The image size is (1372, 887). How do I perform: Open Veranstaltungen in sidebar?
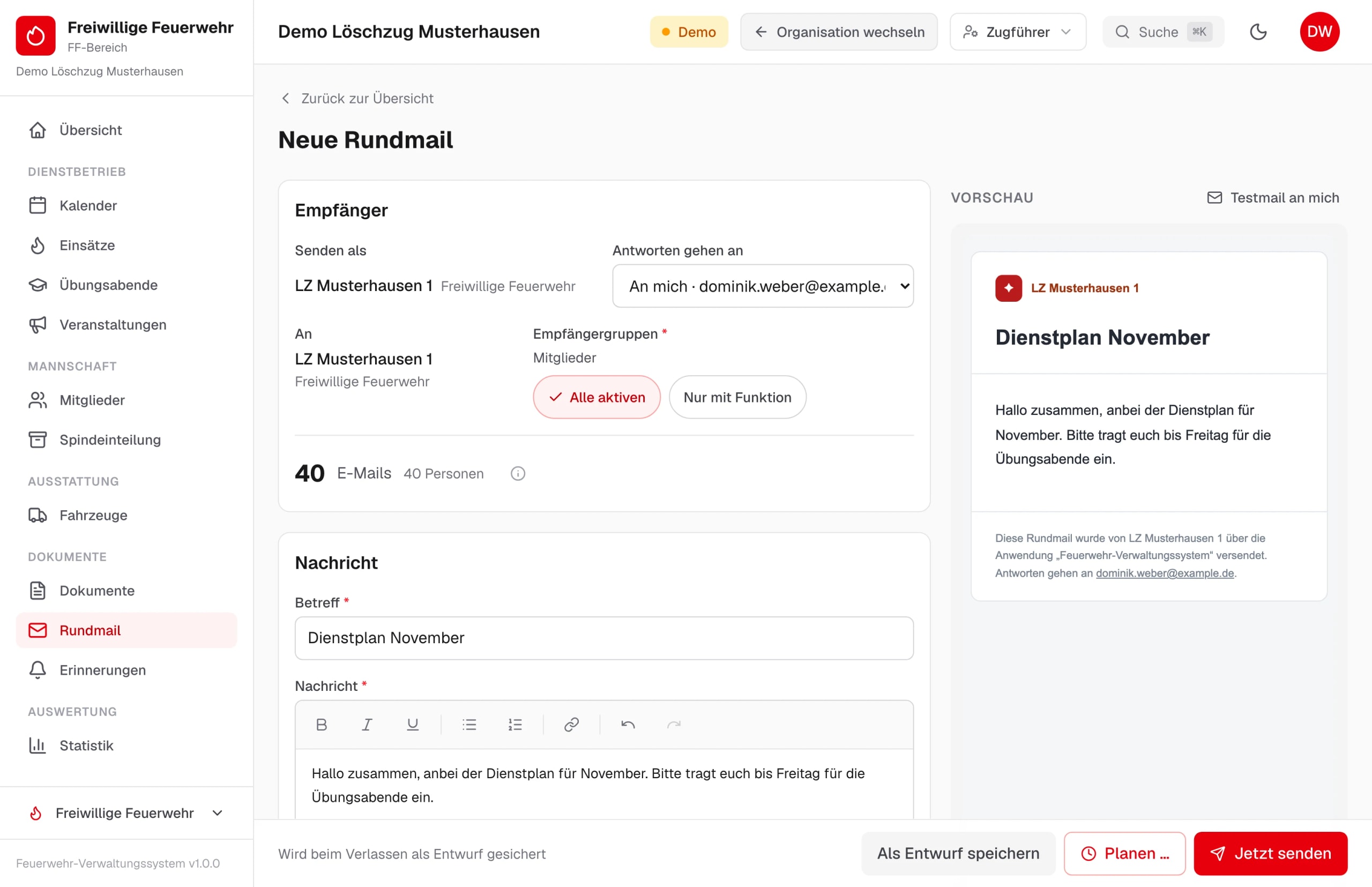(x=126, y=325)
